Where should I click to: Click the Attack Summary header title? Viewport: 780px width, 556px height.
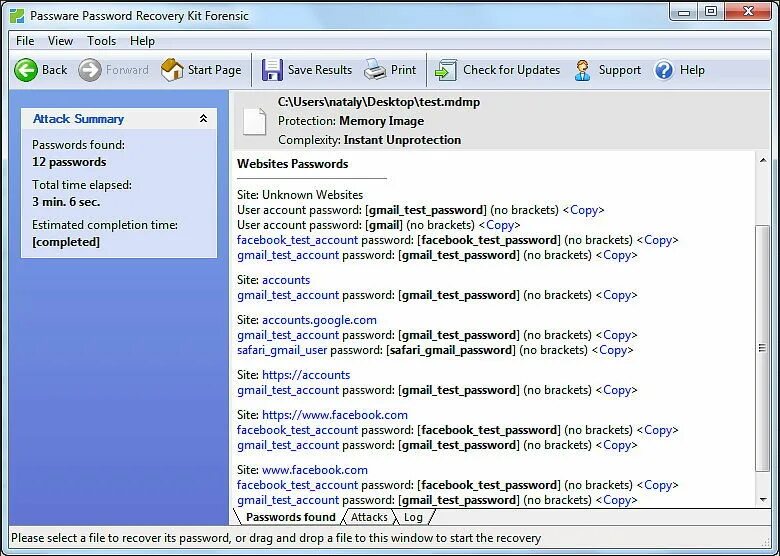click(x=78, y=119)
